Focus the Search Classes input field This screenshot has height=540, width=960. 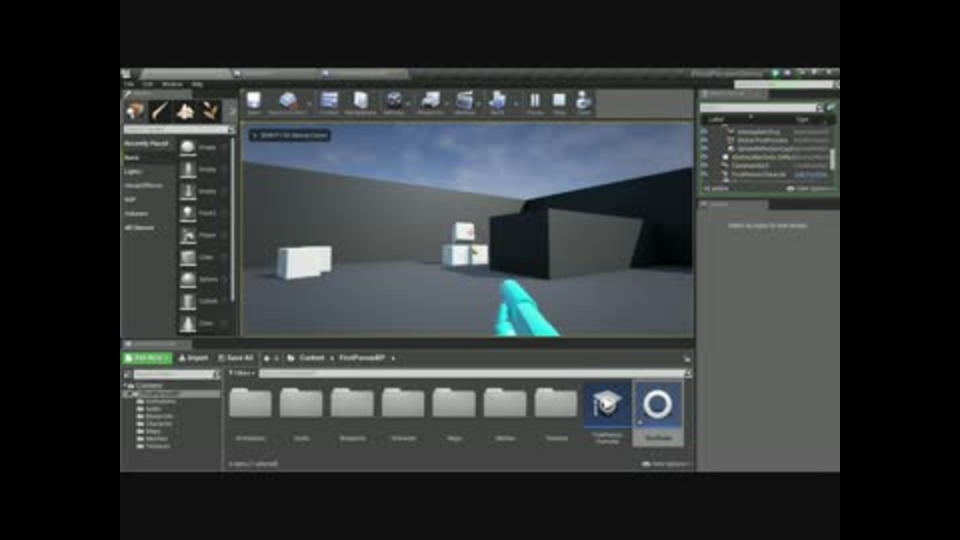(x=178, y=130)
